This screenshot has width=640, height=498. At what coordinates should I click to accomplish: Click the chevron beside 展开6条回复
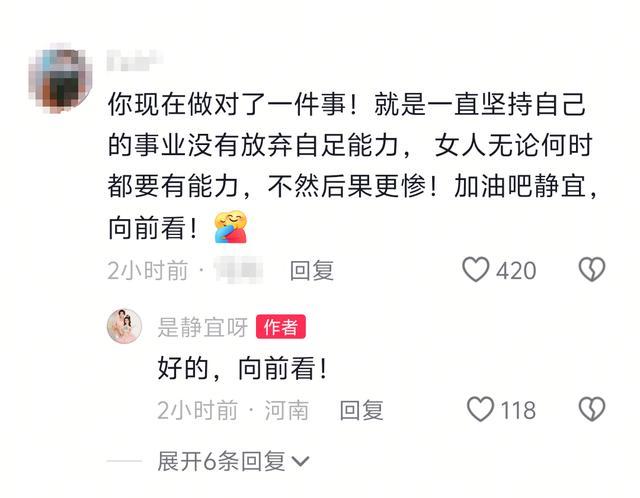(301, 462)
